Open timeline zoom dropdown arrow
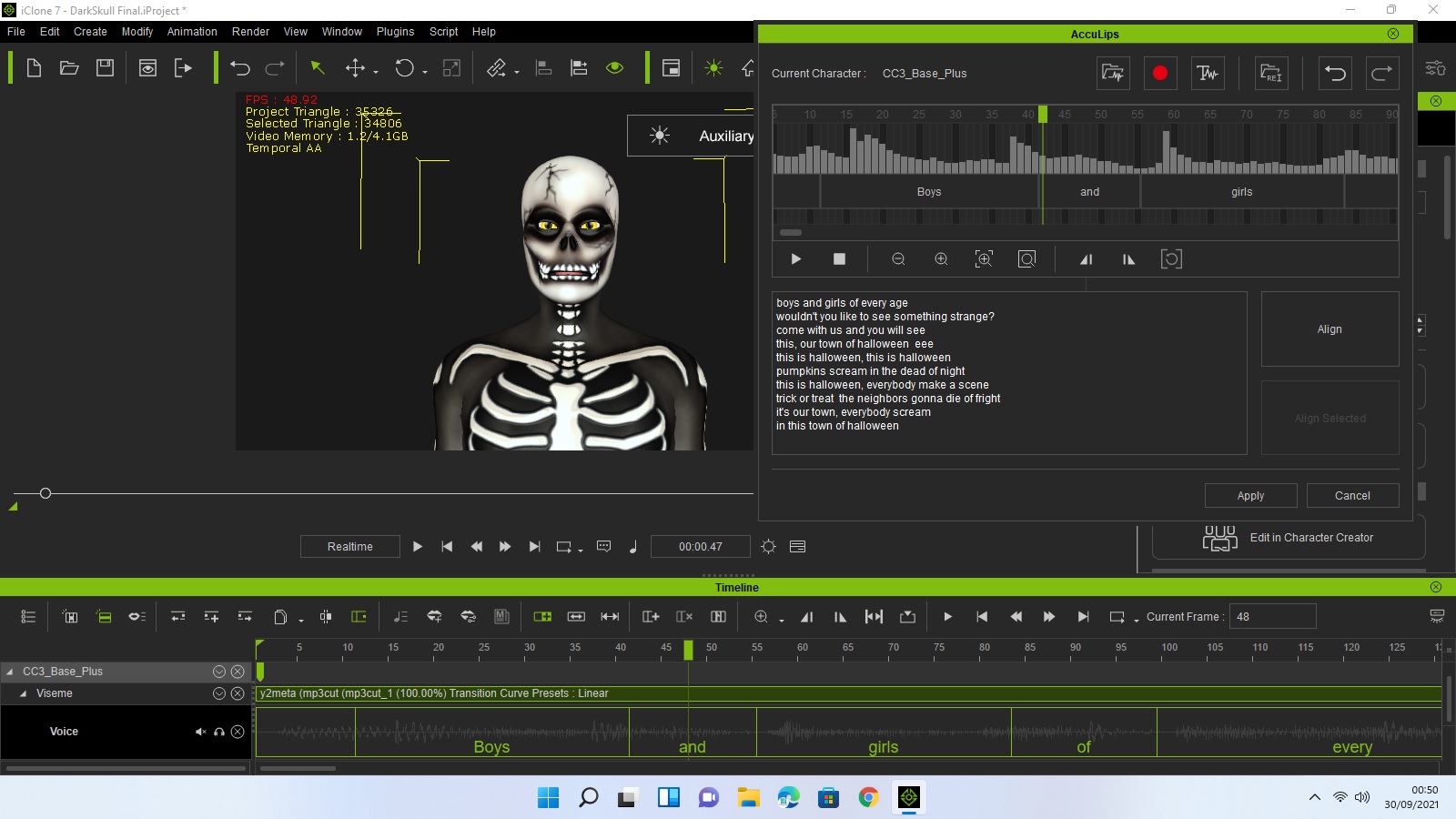The image size is (1456, 819). pyautogui.click(x=782, y=620)
